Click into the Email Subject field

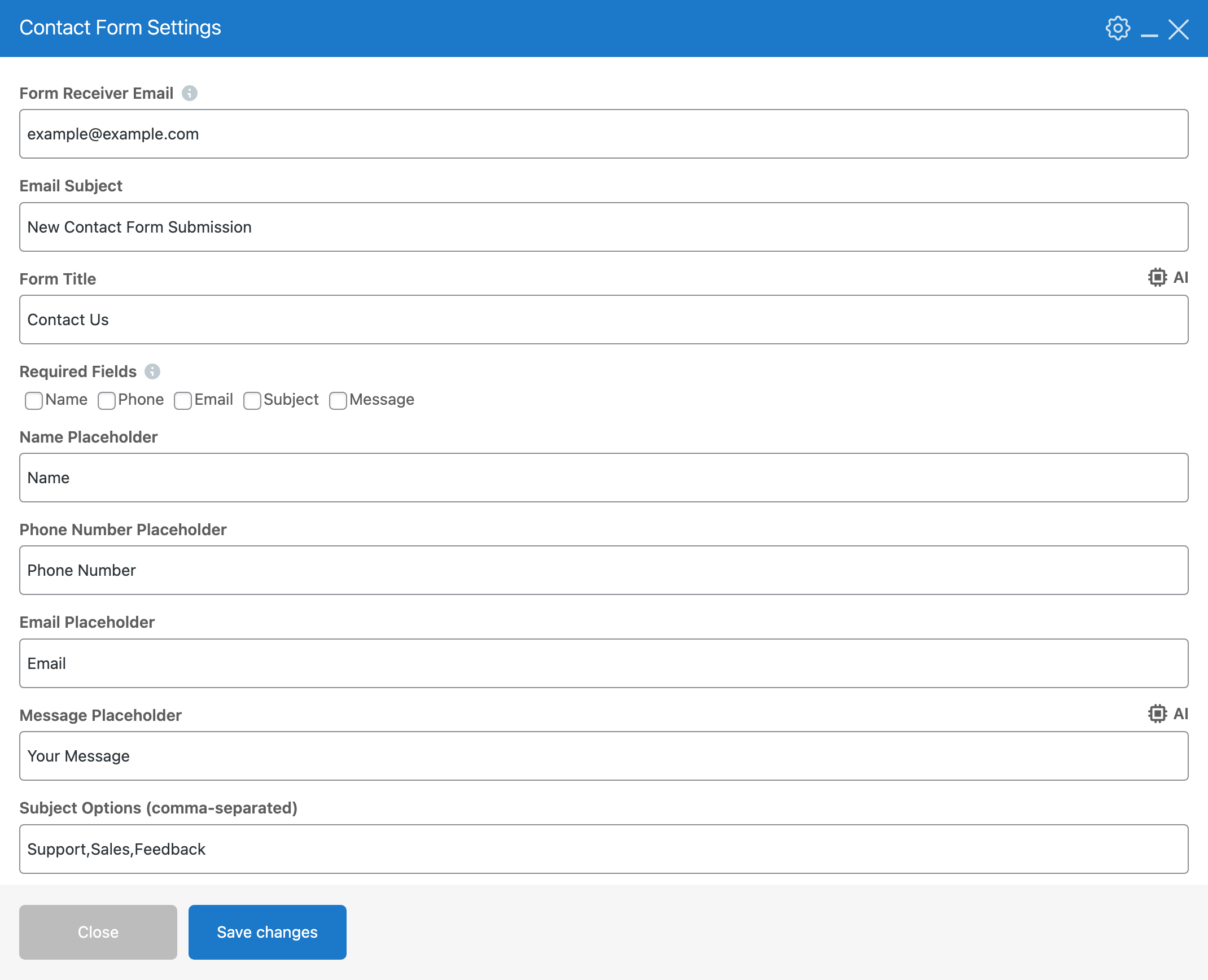coord(603,227)
